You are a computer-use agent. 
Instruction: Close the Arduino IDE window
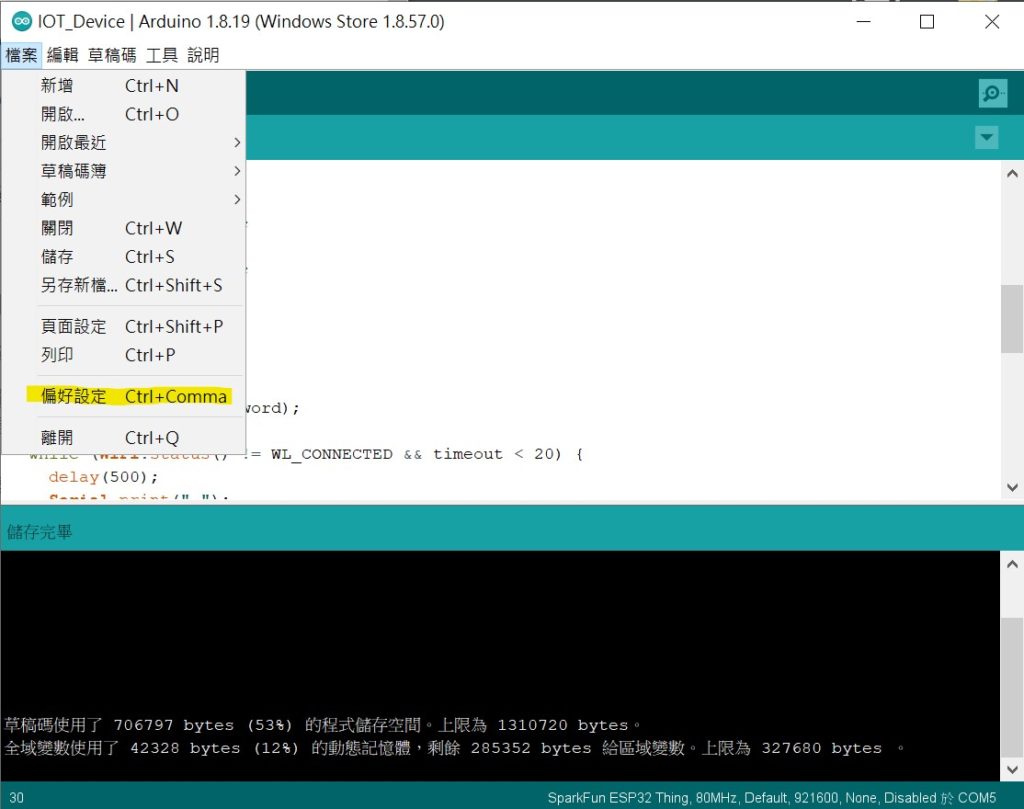pyautogui.click(x=992, y=22)
